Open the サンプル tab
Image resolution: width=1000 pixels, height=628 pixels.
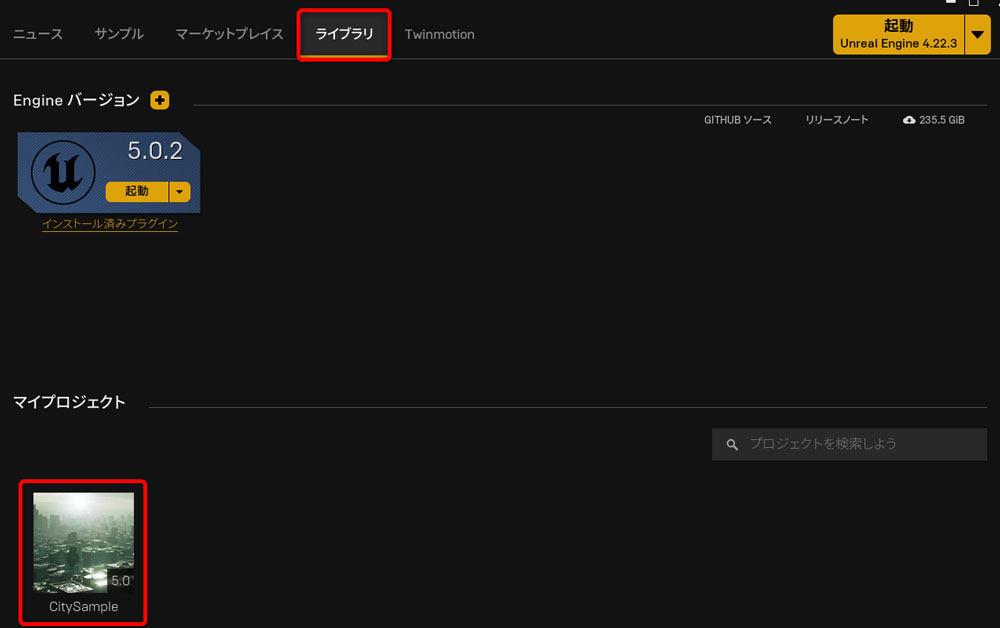click(119, 34)
